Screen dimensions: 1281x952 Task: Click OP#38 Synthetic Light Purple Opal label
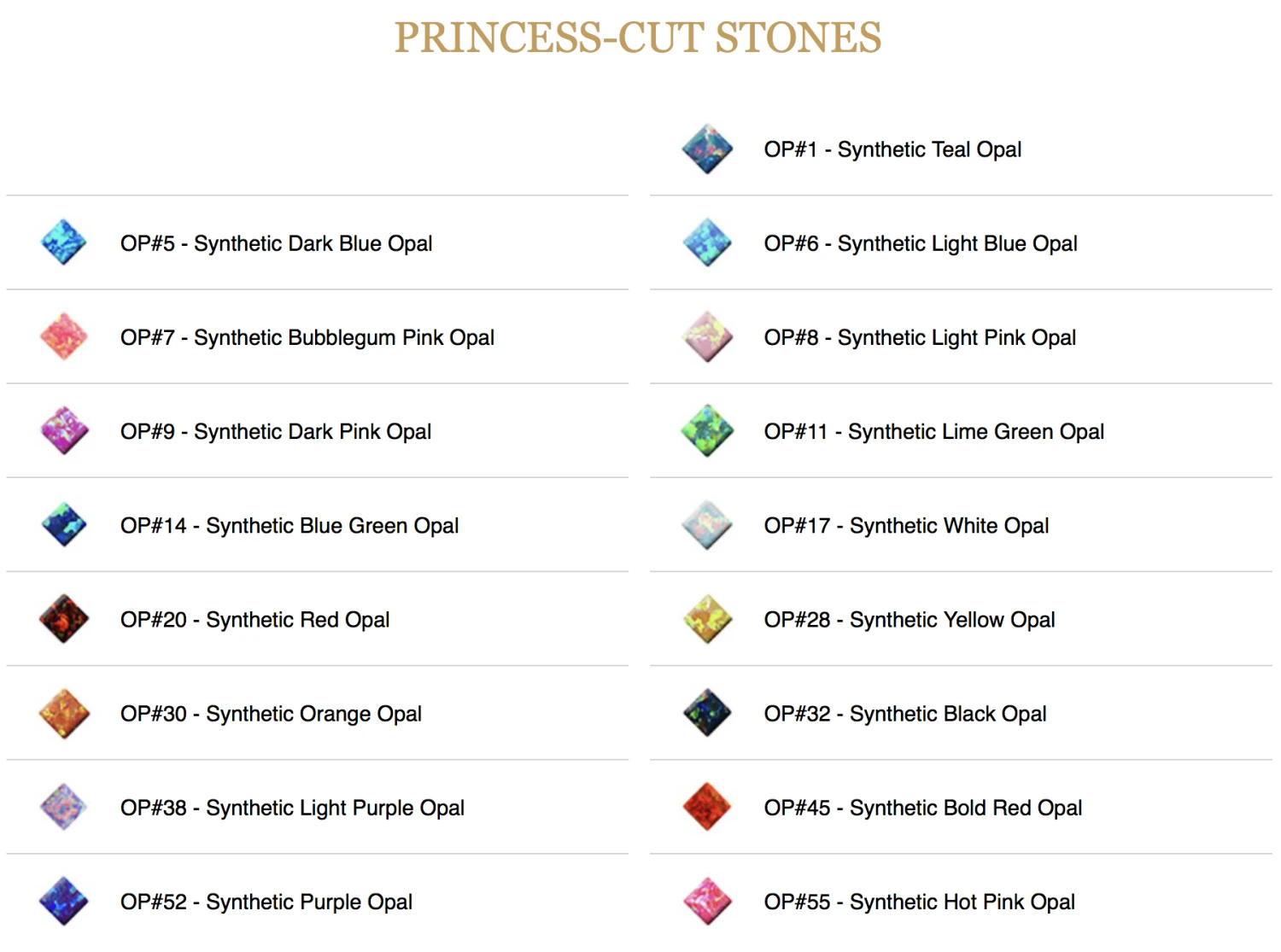(292, 808)
